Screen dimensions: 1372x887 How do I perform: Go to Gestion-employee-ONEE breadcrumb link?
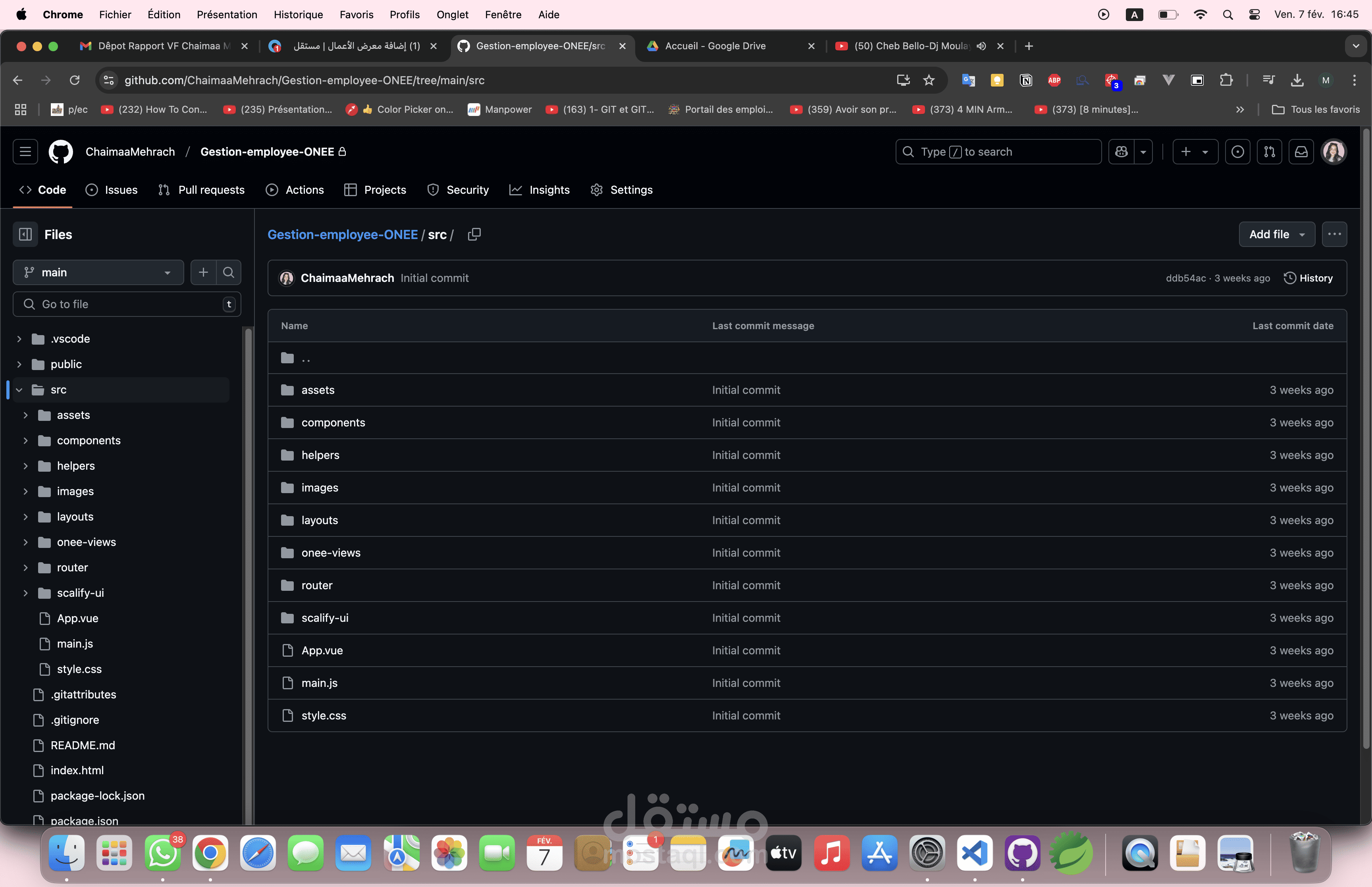343,234
